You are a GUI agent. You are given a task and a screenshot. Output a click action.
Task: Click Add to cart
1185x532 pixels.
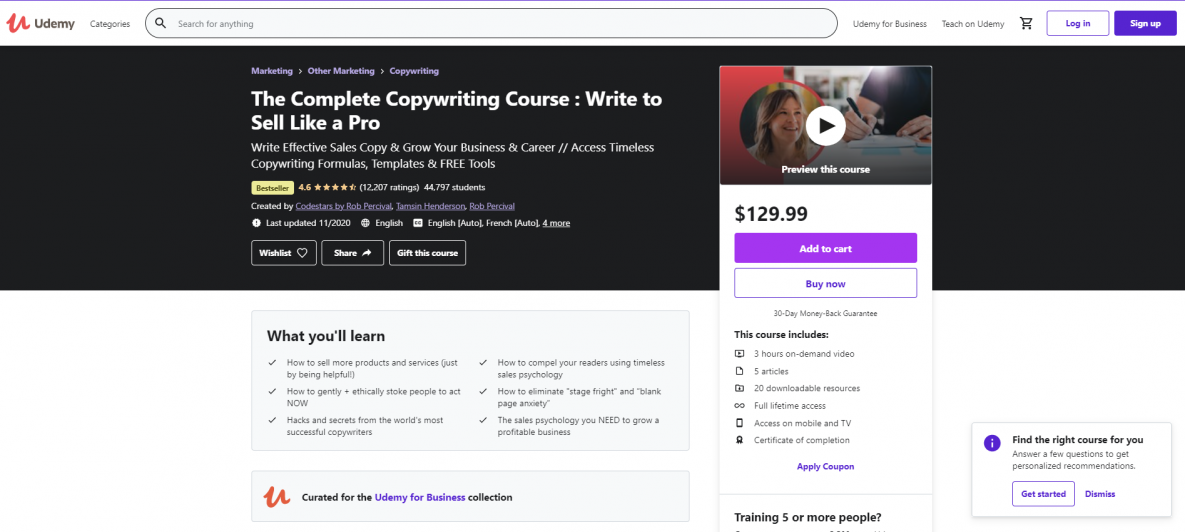[x=825, y=248]
